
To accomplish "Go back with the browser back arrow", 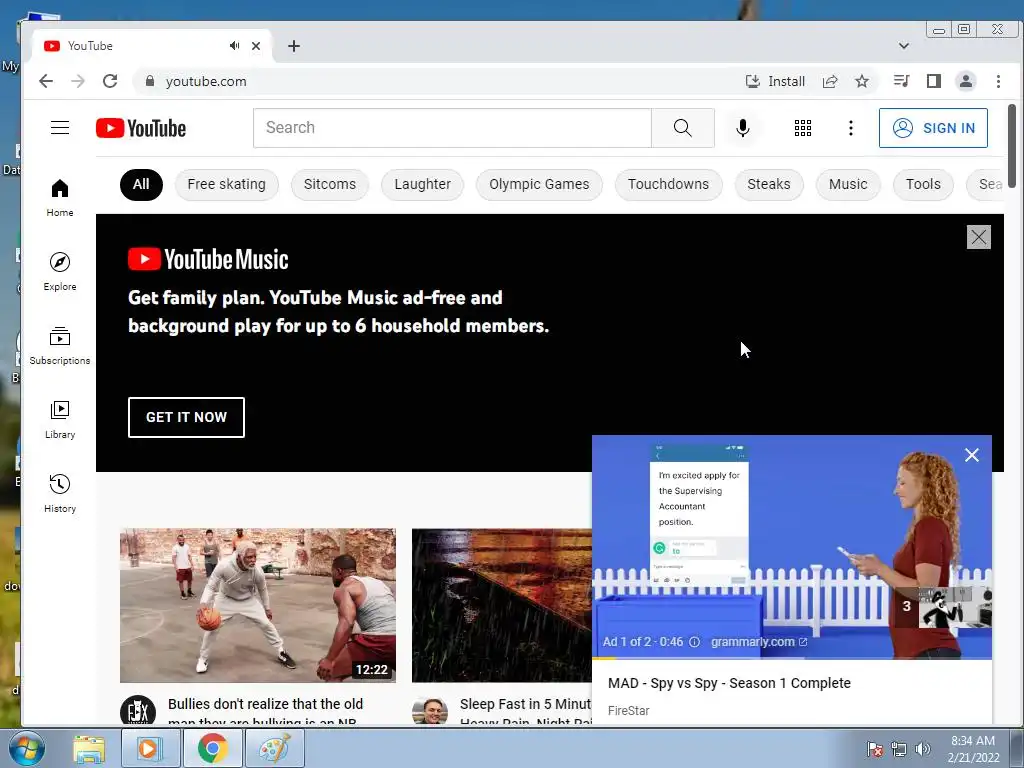I will point(46,81).
